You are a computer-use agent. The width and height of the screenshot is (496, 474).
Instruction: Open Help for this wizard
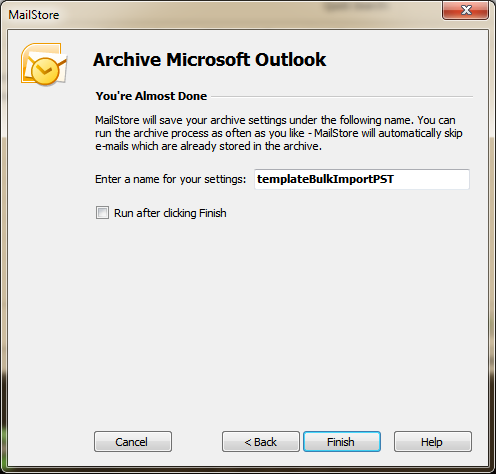click(x=432, y=442)
